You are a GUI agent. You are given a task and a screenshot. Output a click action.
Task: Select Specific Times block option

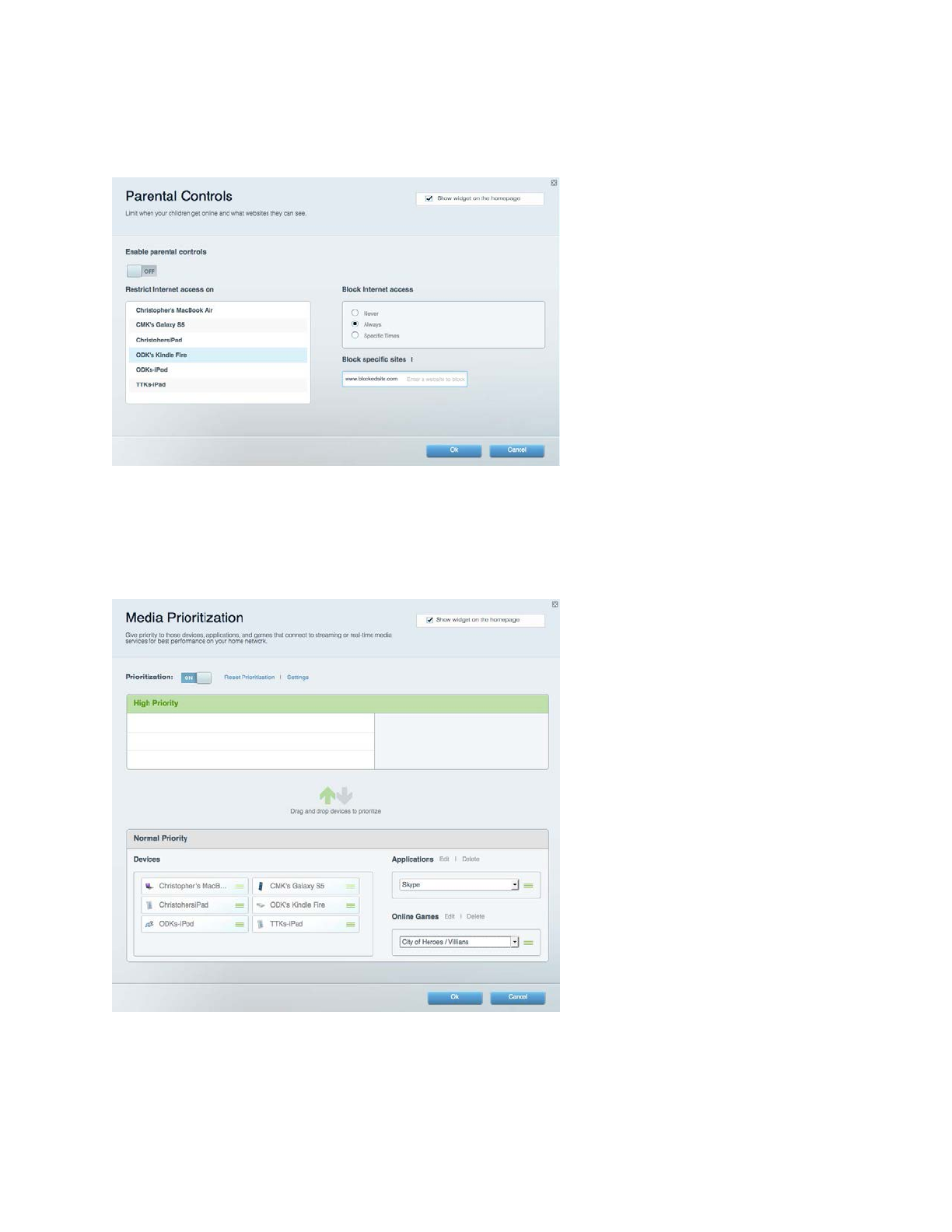[355, 335]
